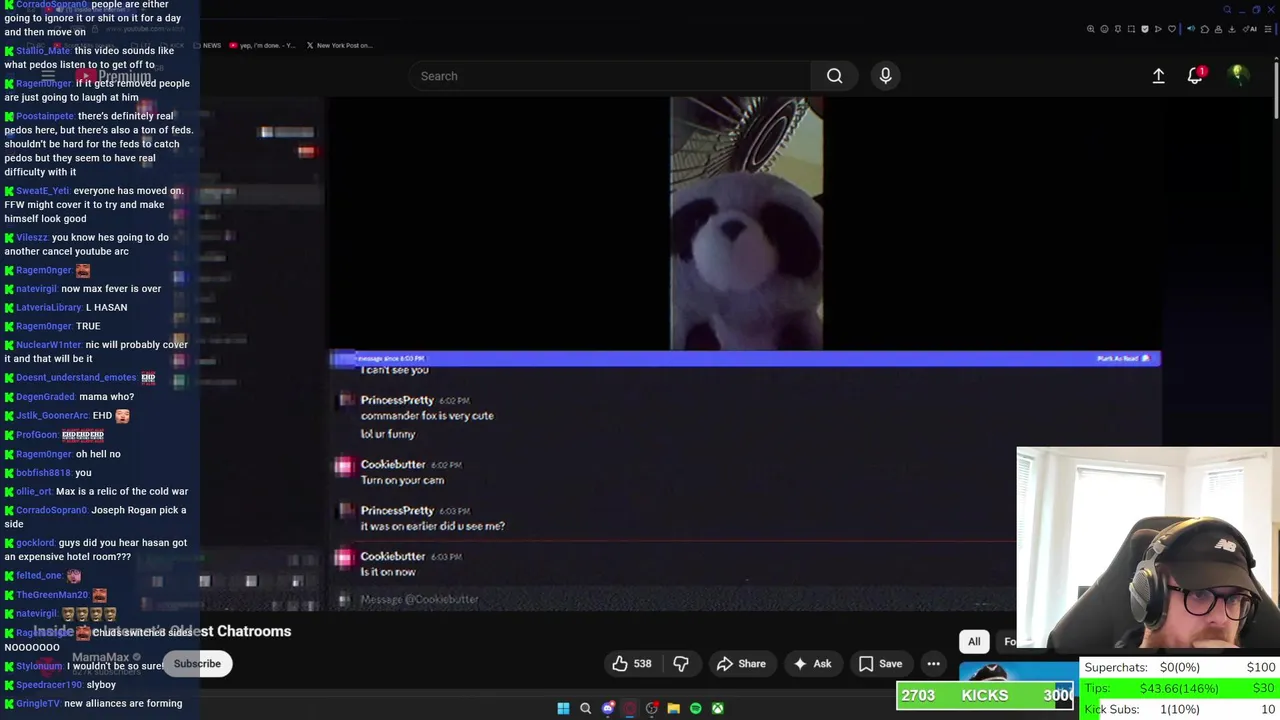Open the three-dot more actions menu

[x=933, y=663]
